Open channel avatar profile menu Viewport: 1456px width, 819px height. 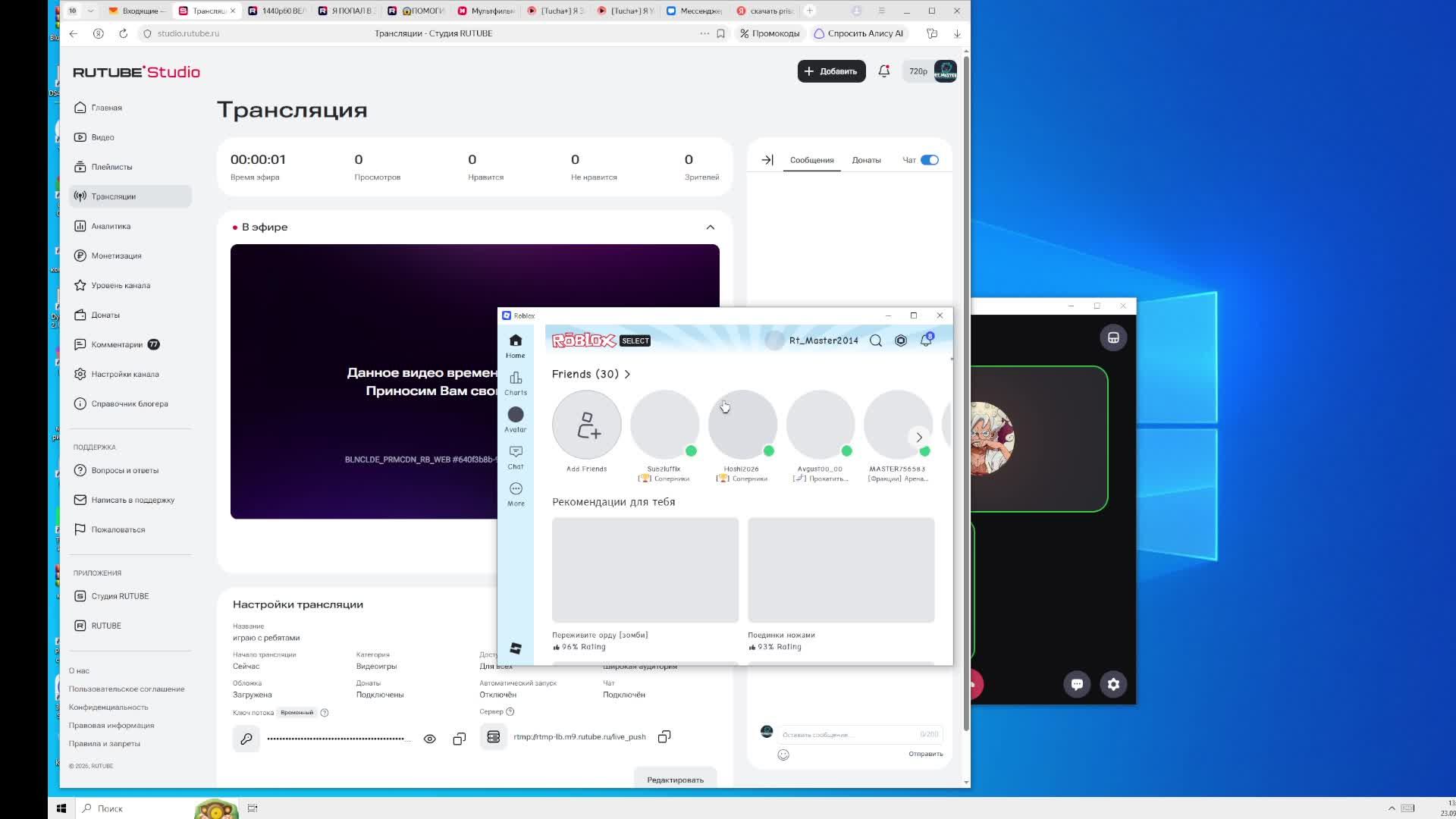coord(946,71)
